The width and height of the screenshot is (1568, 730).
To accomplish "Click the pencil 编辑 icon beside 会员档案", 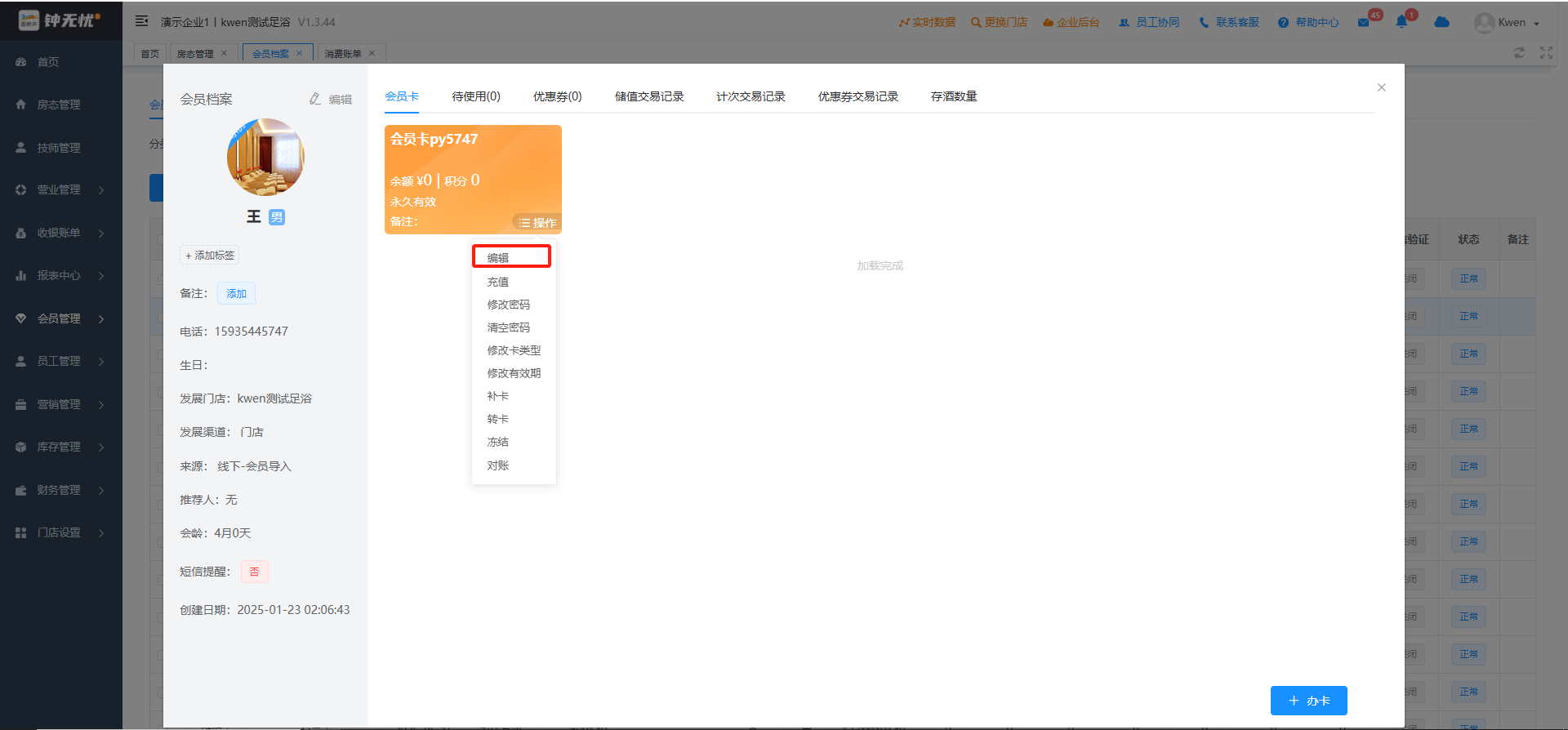I will tap(315, 99).
